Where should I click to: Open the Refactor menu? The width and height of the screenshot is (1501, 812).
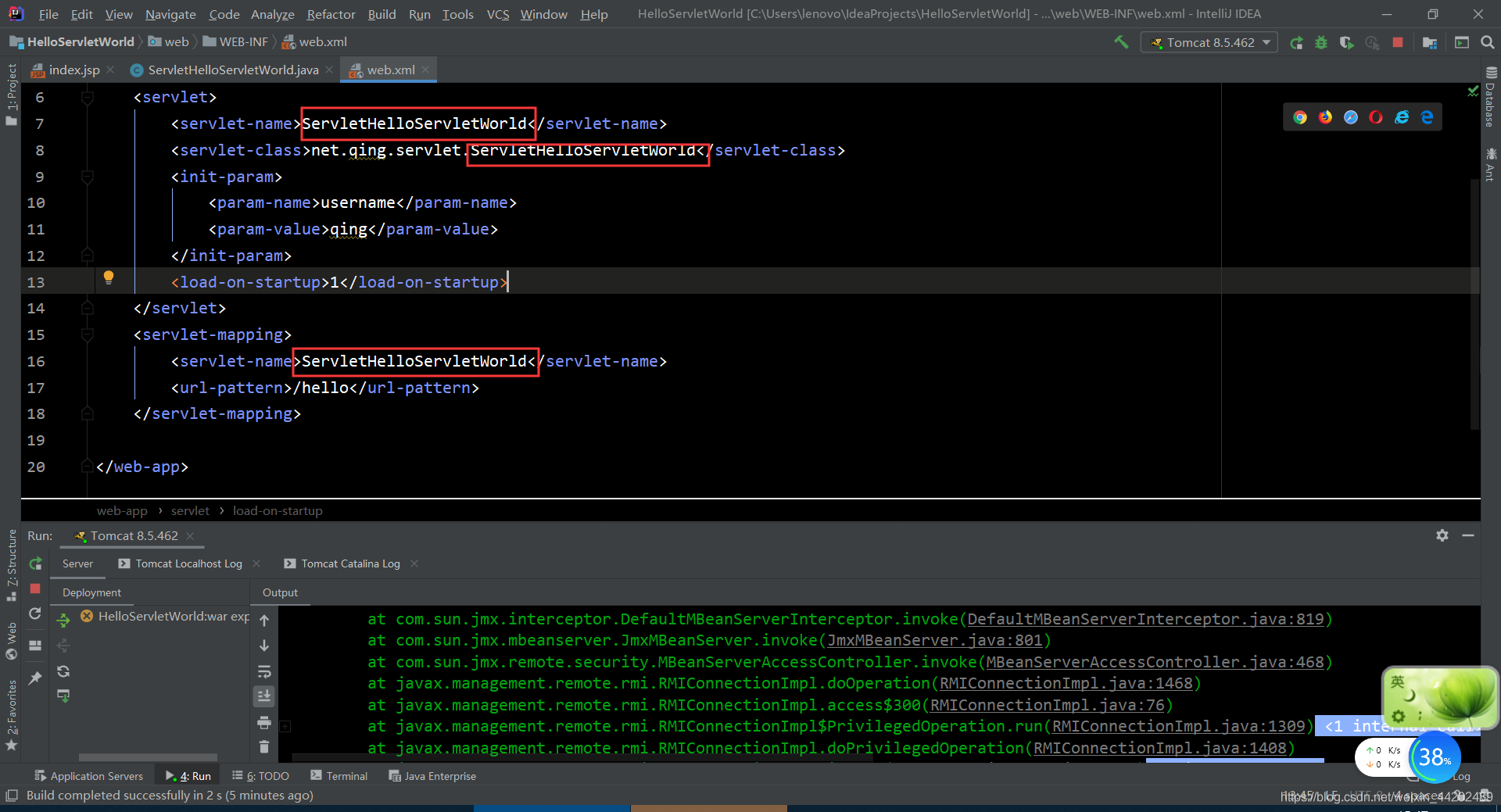point(331,14)
